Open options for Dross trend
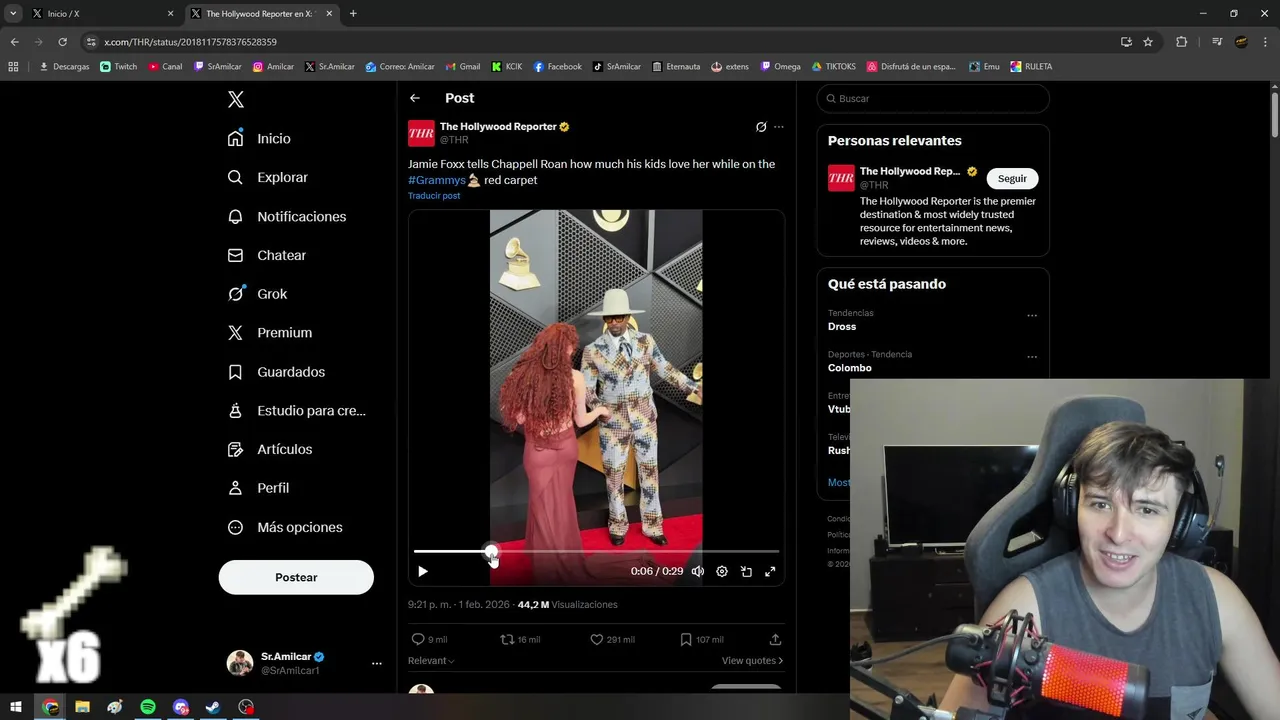The width and height of the screenshot is (1280, 720). click(1032, 316)
